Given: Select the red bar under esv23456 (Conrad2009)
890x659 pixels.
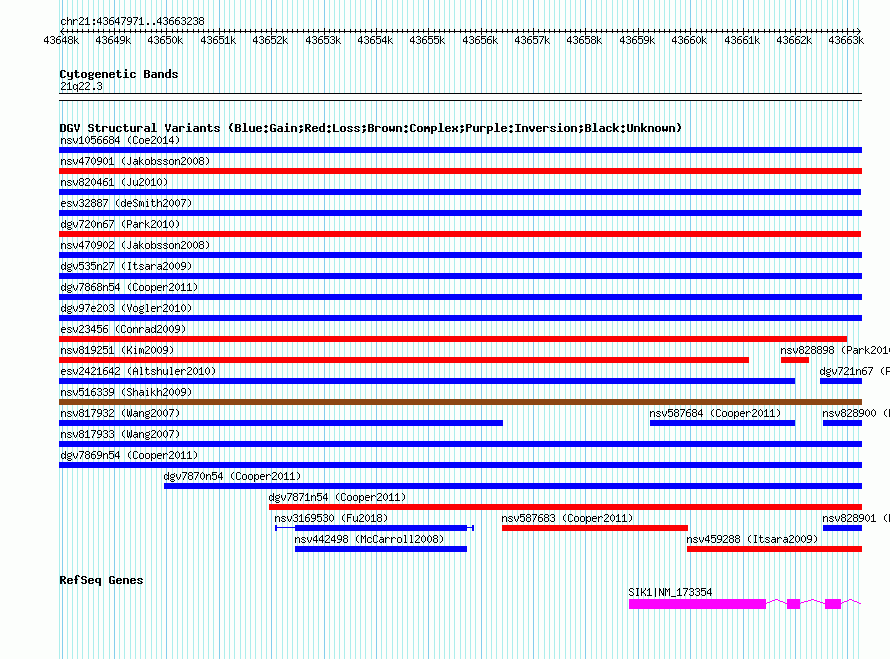Looking at the screenshot, I should pyautogui.click(x=453, y=339).
